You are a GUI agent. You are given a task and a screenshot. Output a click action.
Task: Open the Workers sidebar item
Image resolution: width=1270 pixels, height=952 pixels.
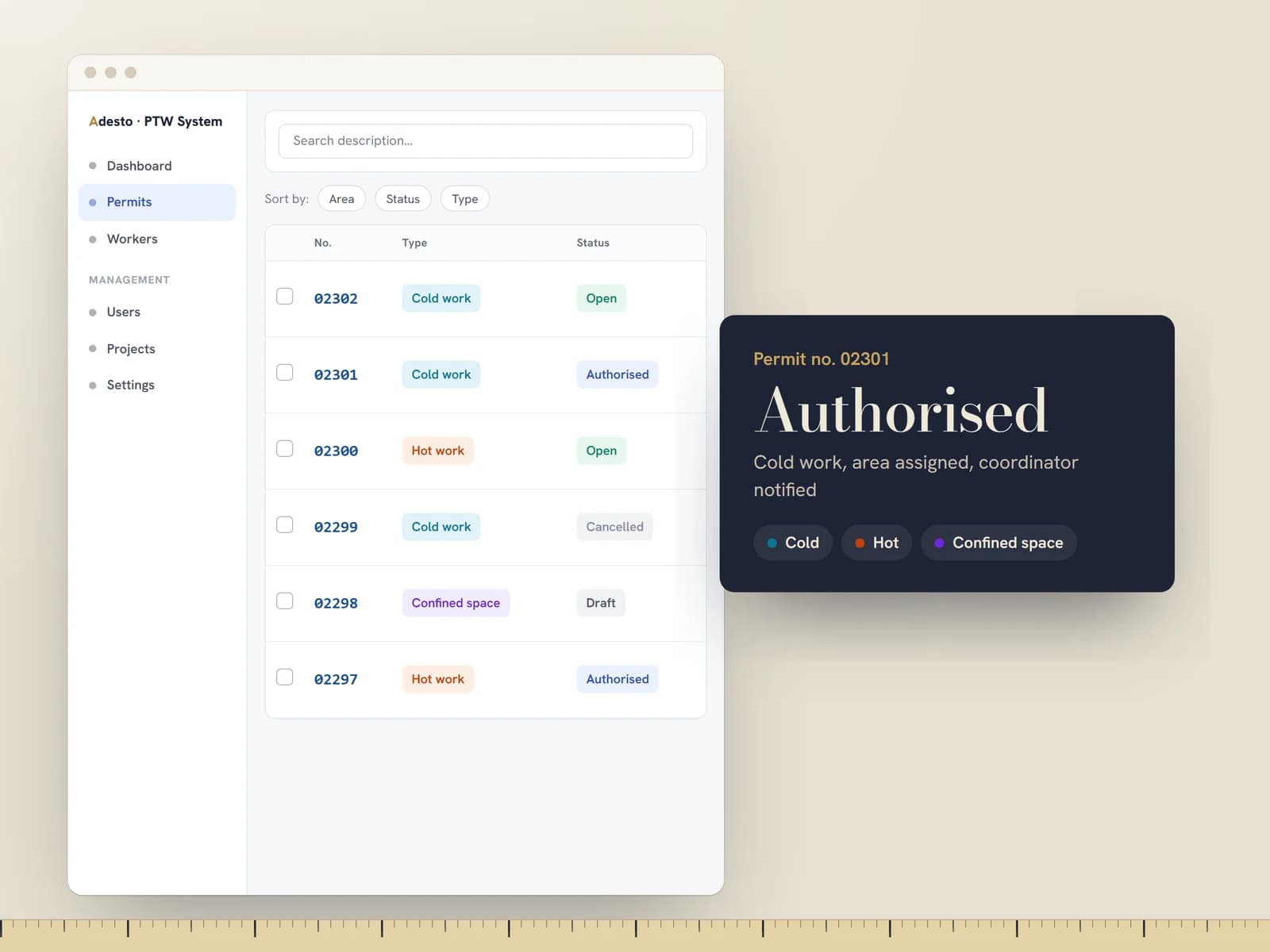157,239
